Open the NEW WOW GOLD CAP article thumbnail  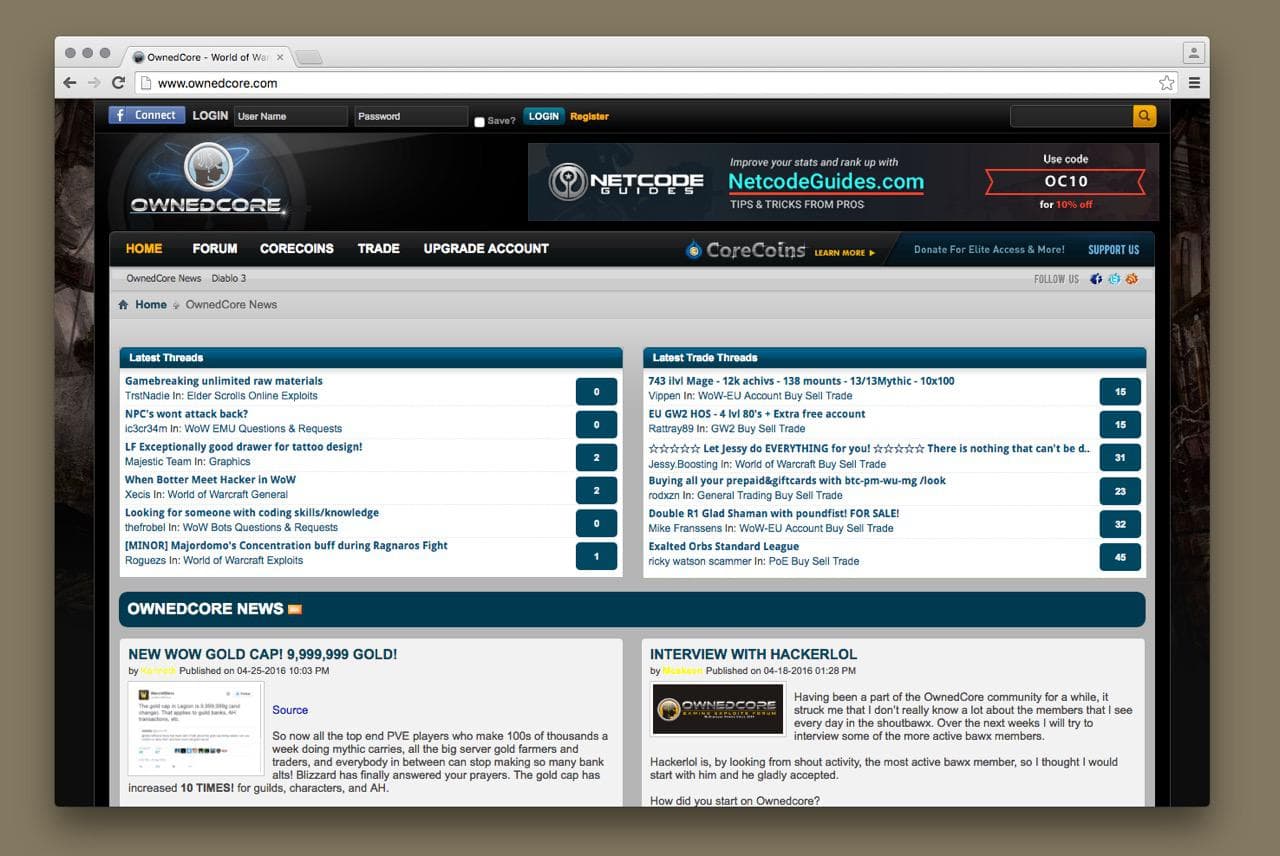tap(196, 729)
